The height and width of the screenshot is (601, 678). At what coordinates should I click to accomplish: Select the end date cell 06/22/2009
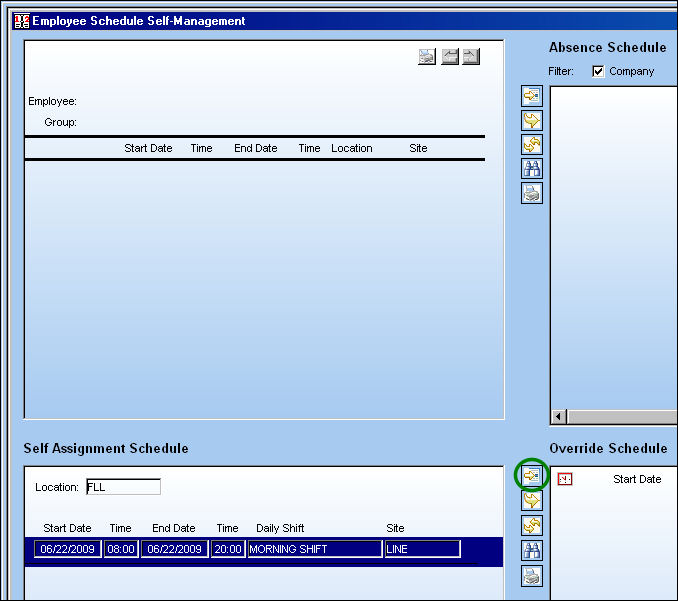tap(175, 549)
